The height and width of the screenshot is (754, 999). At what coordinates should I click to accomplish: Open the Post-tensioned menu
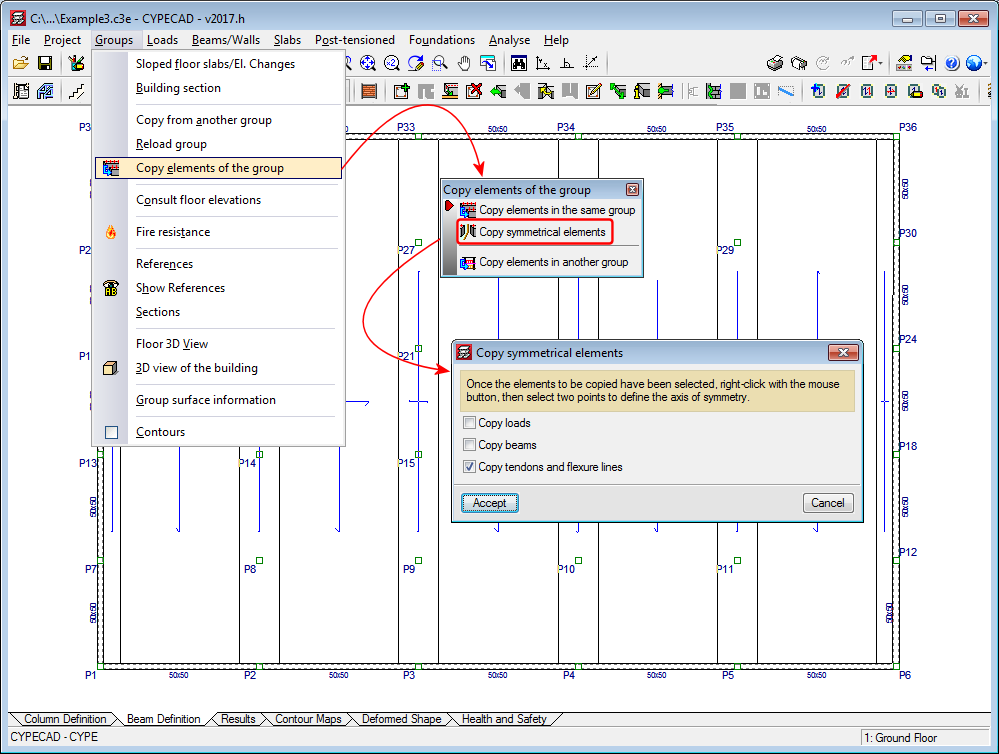tap(354, 40)
